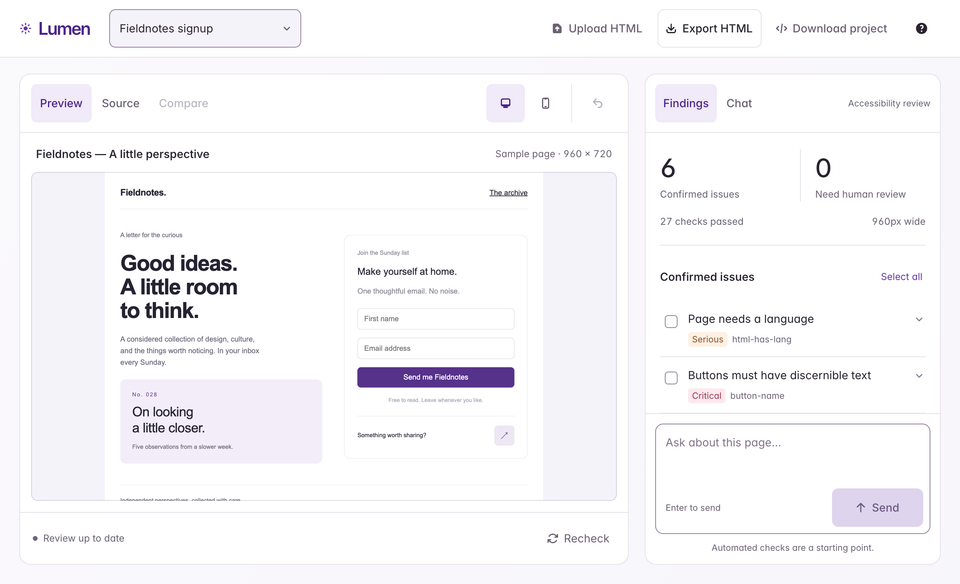Click the Accessibility review label

[888, 103]
